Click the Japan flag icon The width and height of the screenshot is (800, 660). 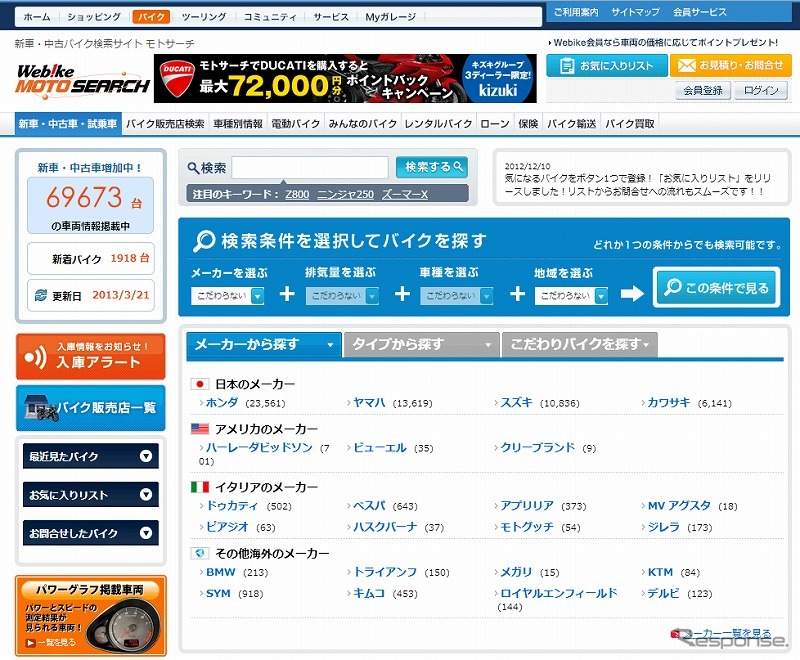200,384
